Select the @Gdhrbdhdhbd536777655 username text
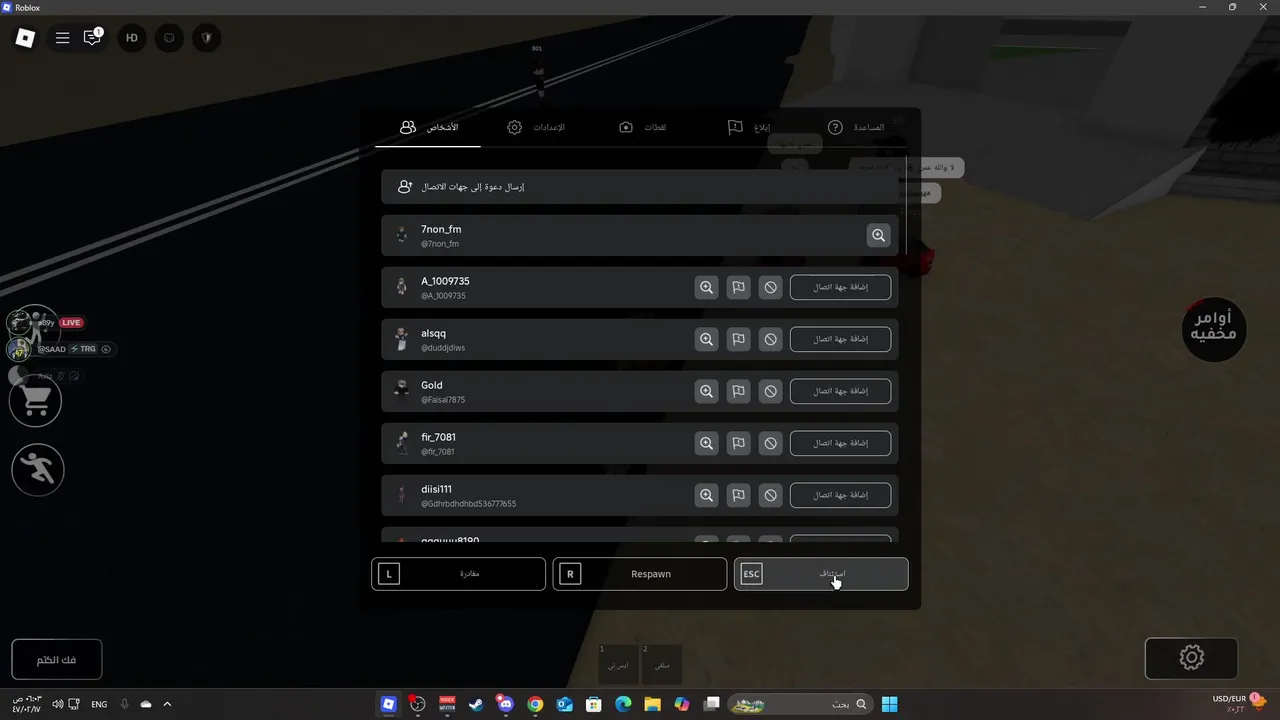 (469, 504)
